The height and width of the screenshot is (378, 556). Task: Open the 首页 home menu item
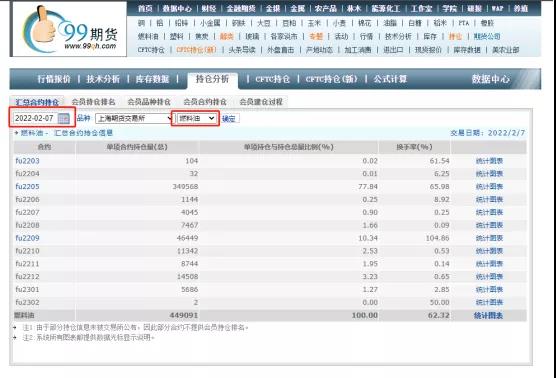[x=145, y=9]
